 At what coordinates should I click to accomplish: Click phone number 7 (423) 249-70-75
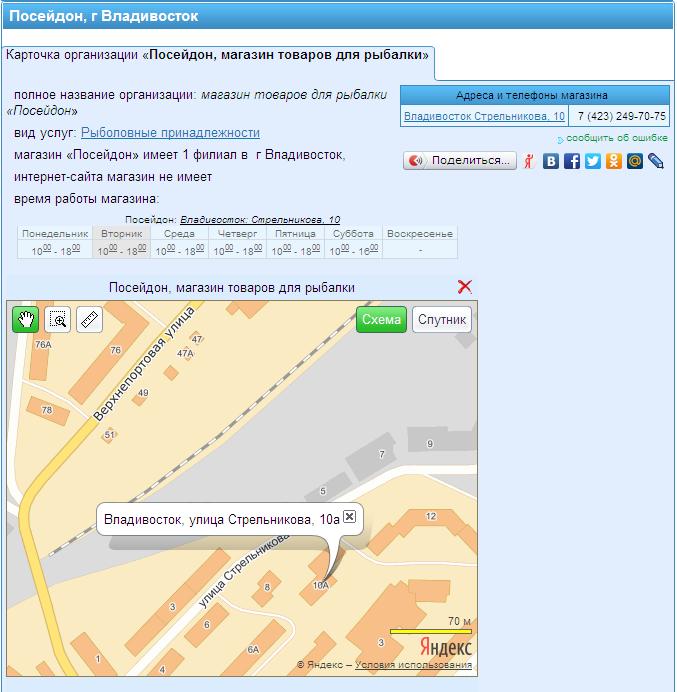(621, 116)
